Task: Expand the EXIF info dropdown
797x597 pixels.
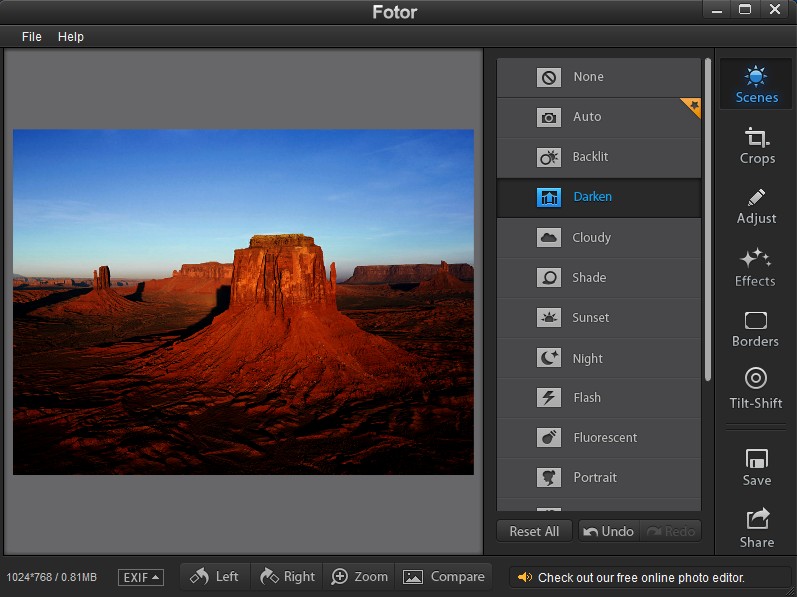Action: pyautogui.click(x=140, y=577)
